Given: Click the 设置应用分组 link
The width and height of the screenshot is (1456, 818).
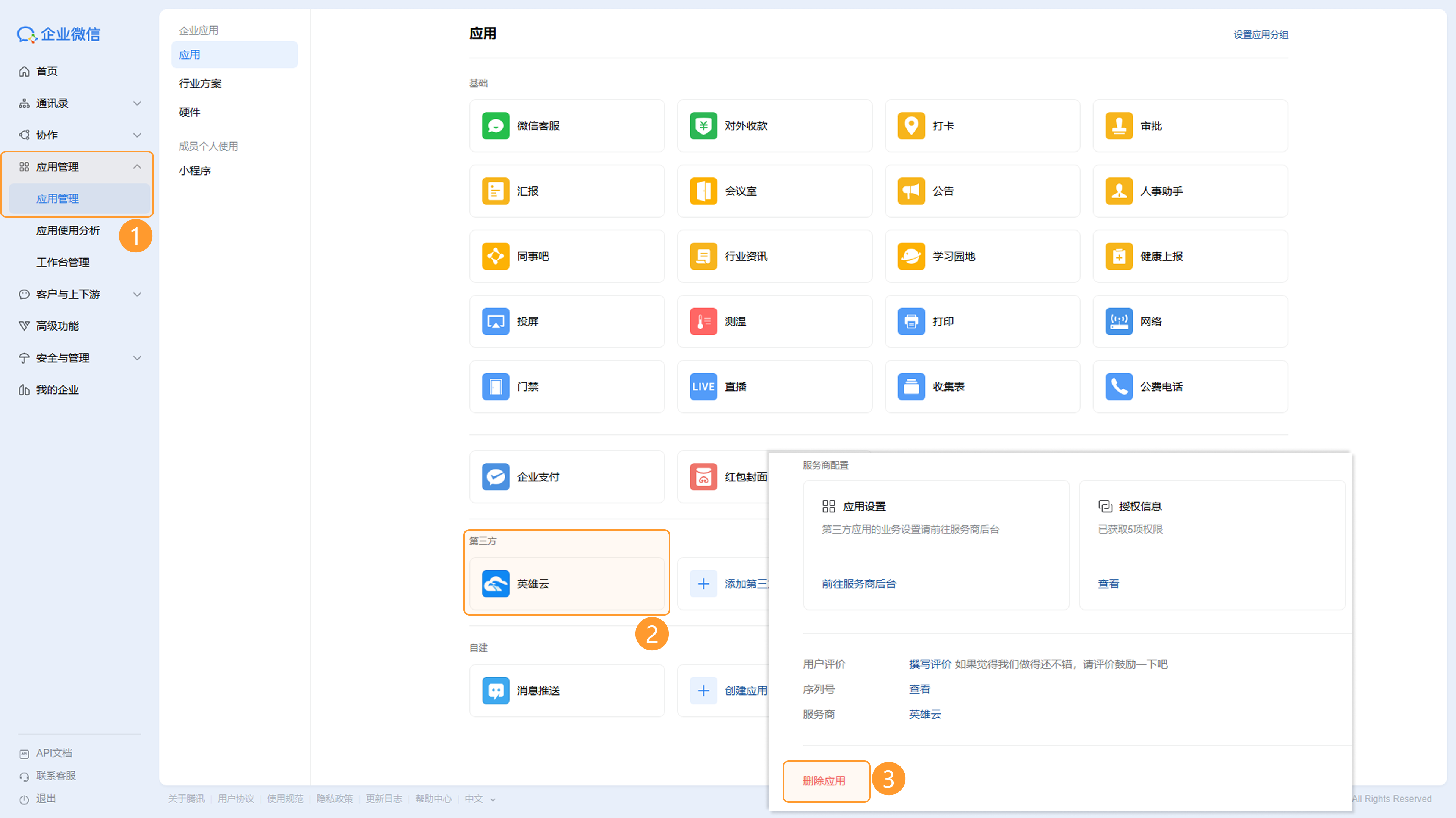Looking at the screenshot, I should [x=1260, y=34].
